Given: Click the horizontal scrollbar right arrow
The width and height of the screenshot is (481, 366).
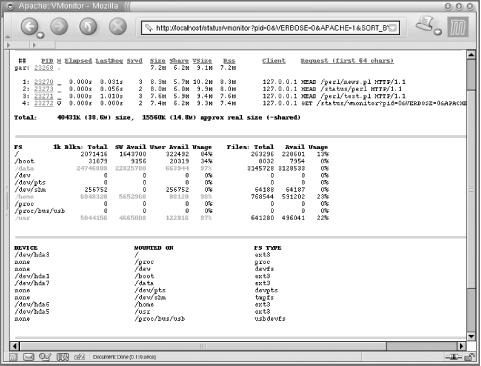Looking at the screenshot, I should point(461,346).
